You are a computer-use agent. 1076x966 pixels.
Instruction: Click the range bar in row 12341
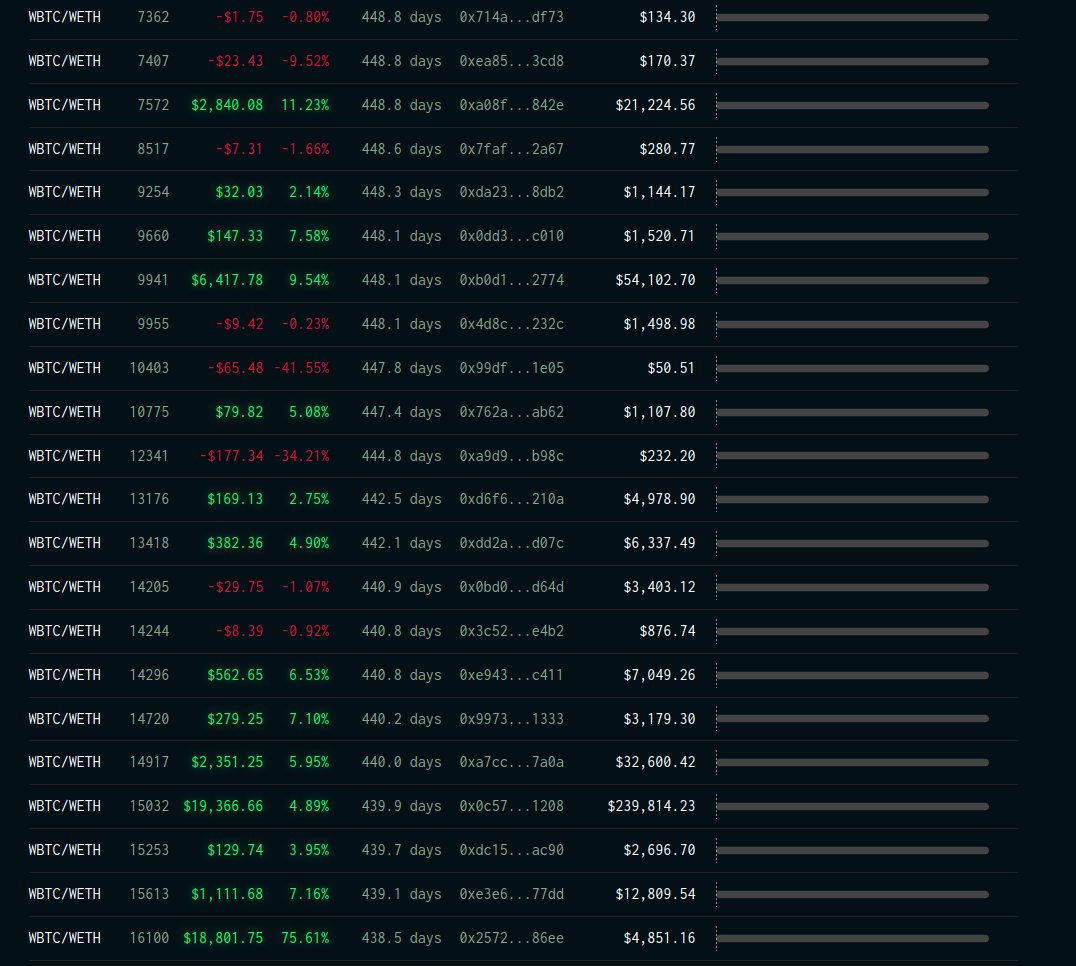852,456
